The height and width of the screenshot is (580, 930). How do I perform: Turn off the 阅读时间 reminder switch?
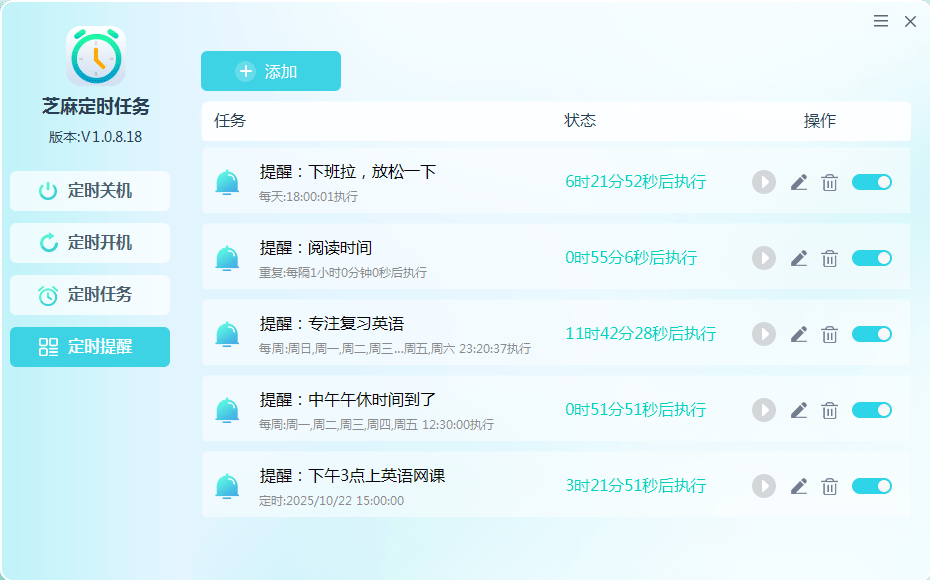pos(871,257)
